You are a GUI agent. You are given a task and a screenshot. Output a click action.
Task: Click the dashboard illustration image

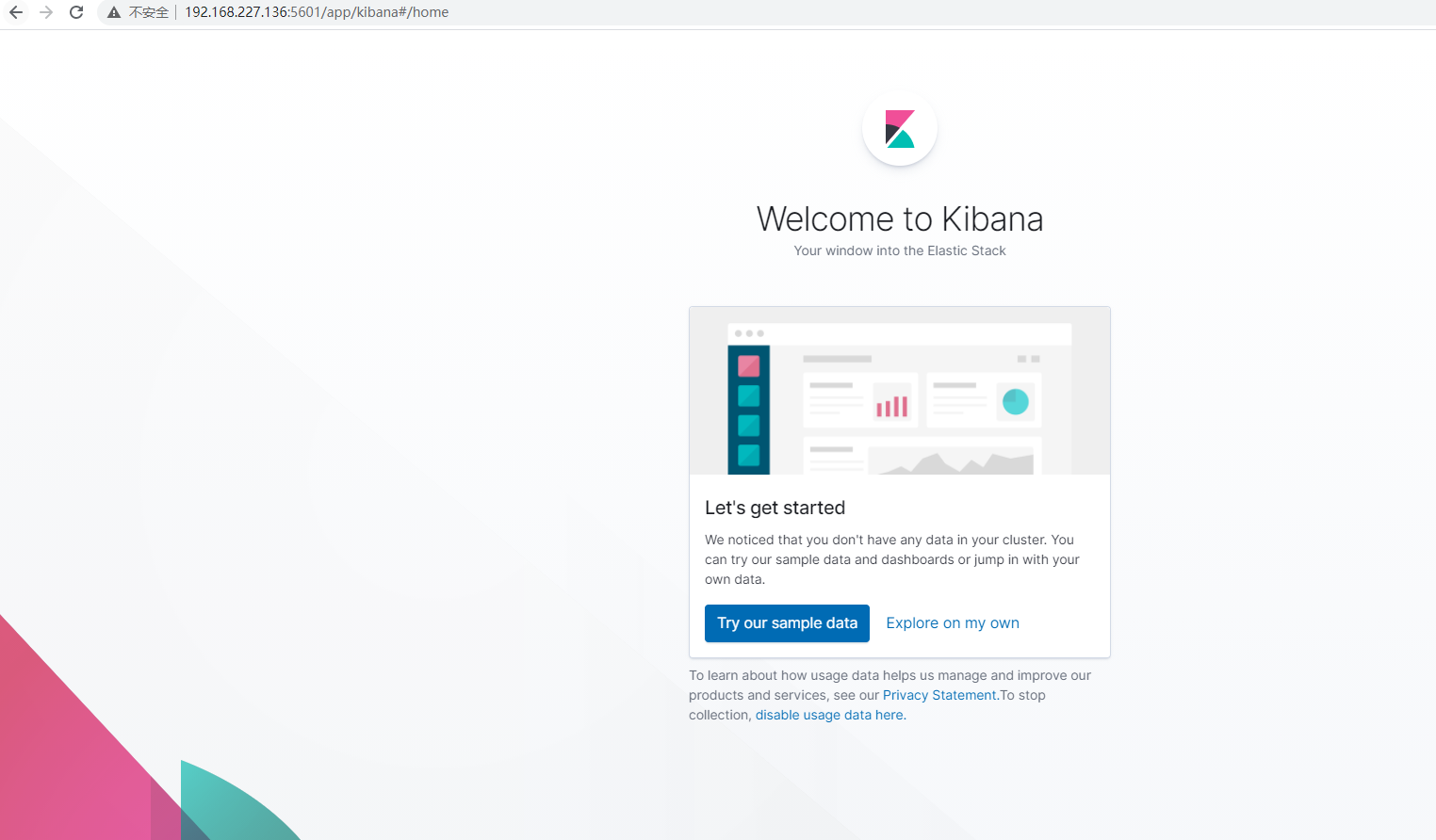coord(900,391)
